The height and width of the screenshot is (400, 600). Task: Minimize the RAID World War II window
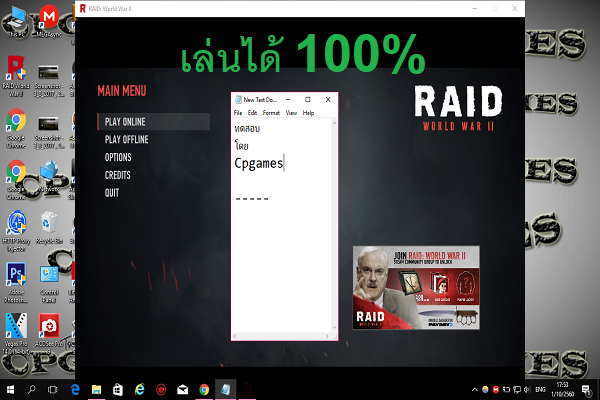click(x=475, y=8)
